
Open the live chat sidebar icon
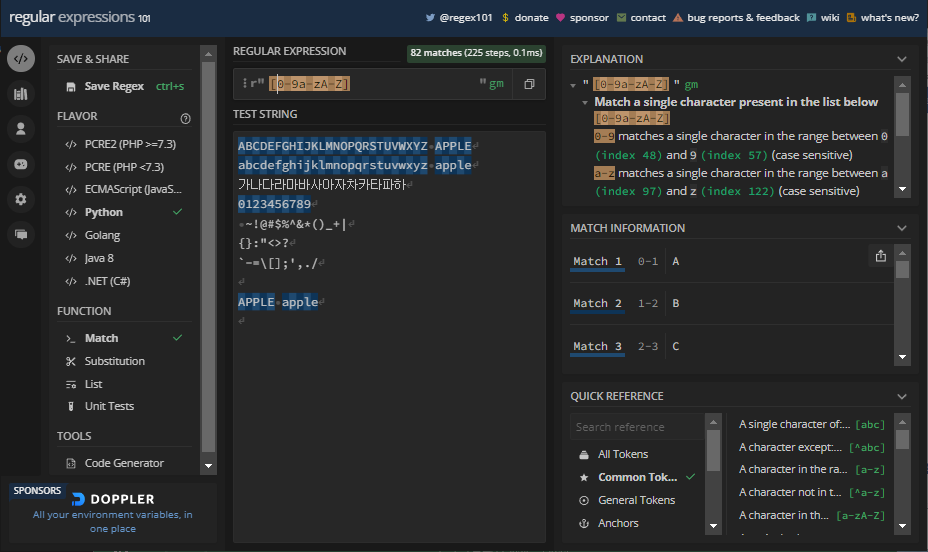pos(21,234)
